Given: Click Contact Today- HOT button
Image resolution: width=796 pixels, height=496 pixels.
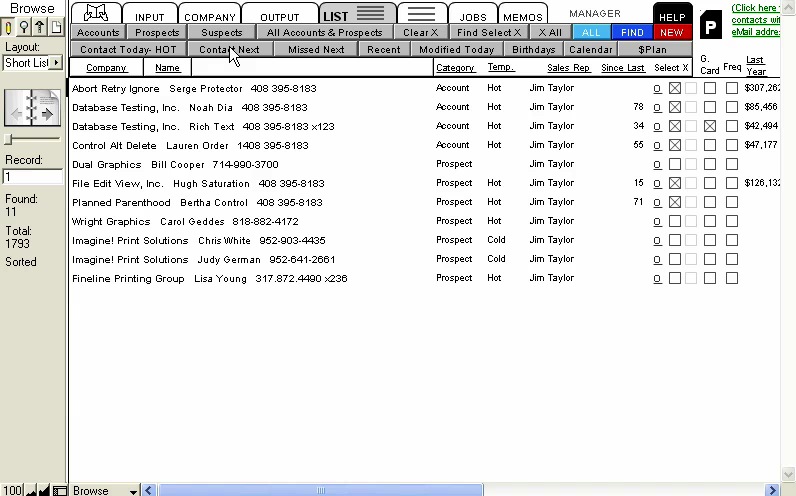Looking at the screenshot, I should 128,50.
